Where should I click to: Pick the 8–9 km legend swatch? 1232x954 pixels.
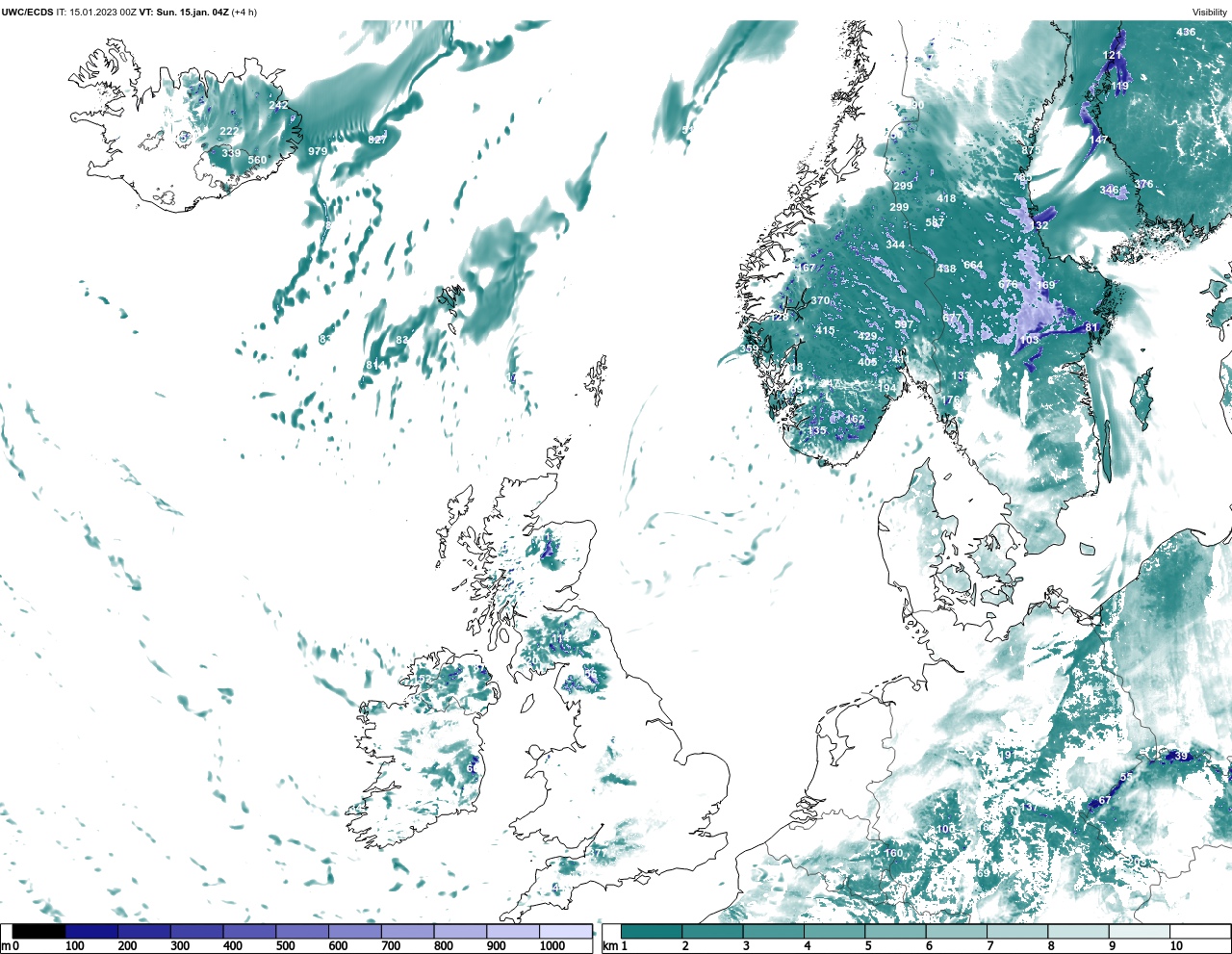1078,932
